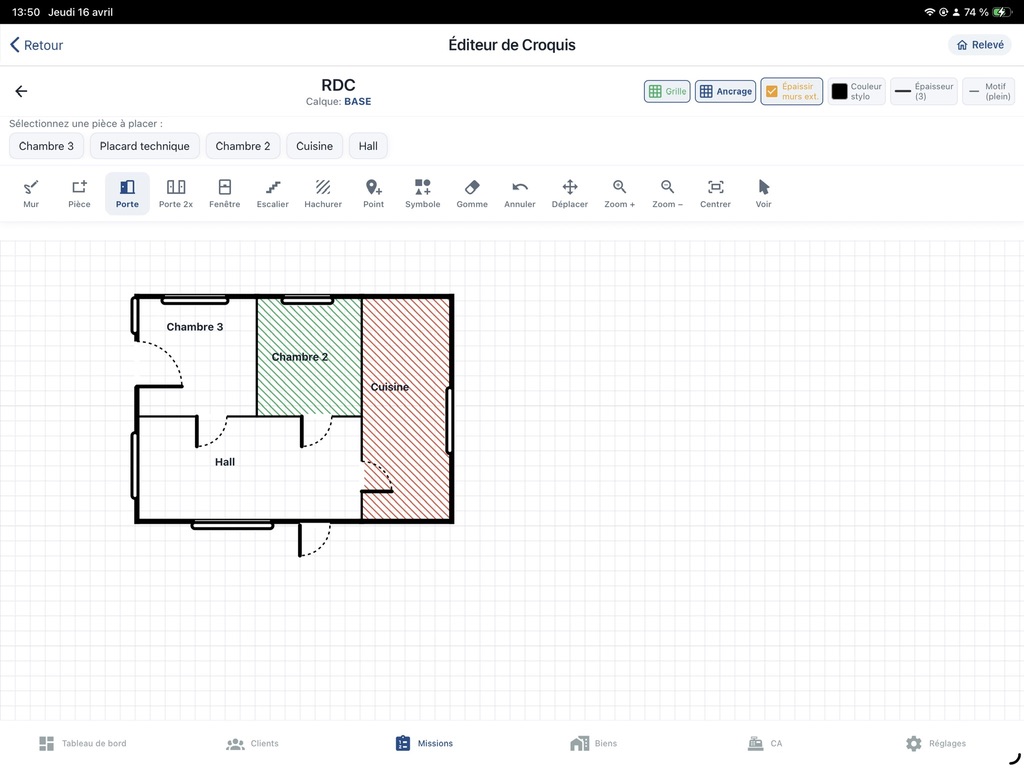
Task: Toggle Ancrage snapping option
Action: (x=725, y=92)
